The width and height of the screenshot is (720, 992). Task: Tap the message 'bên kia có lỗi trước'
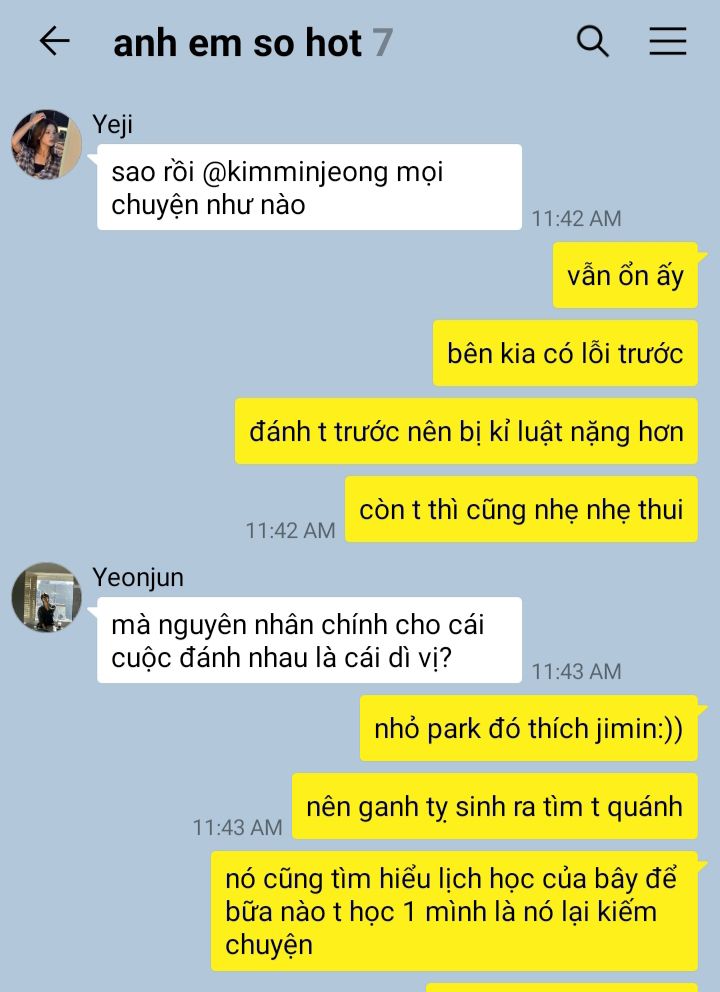[565, 353]
